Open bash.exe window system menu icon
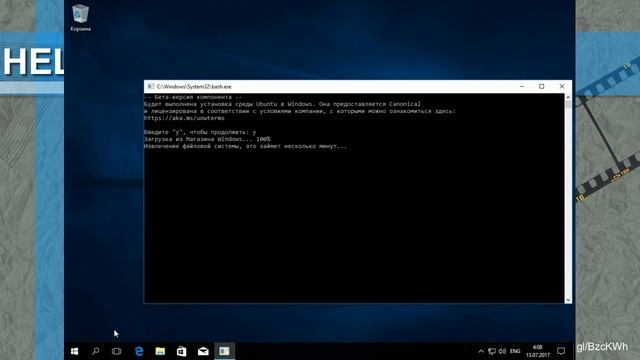The height and width of the screenshot is (360, 640). 151,87
